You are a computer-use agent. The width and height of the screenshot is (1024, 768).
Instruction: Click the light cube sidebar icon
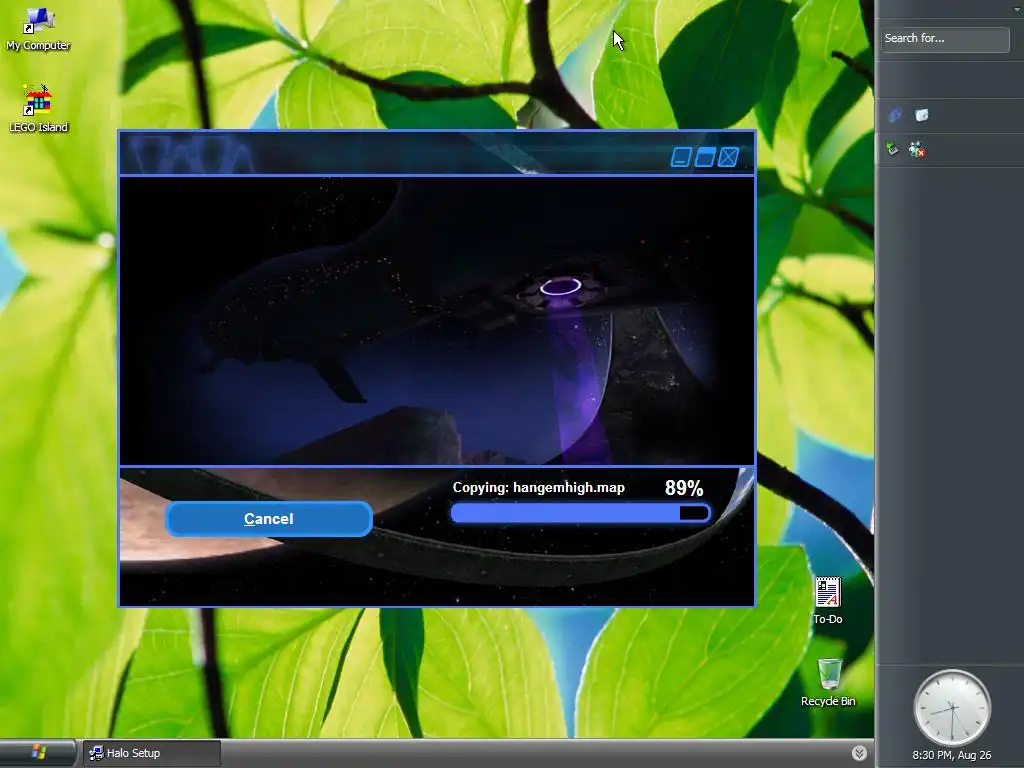tap(921, 116)
